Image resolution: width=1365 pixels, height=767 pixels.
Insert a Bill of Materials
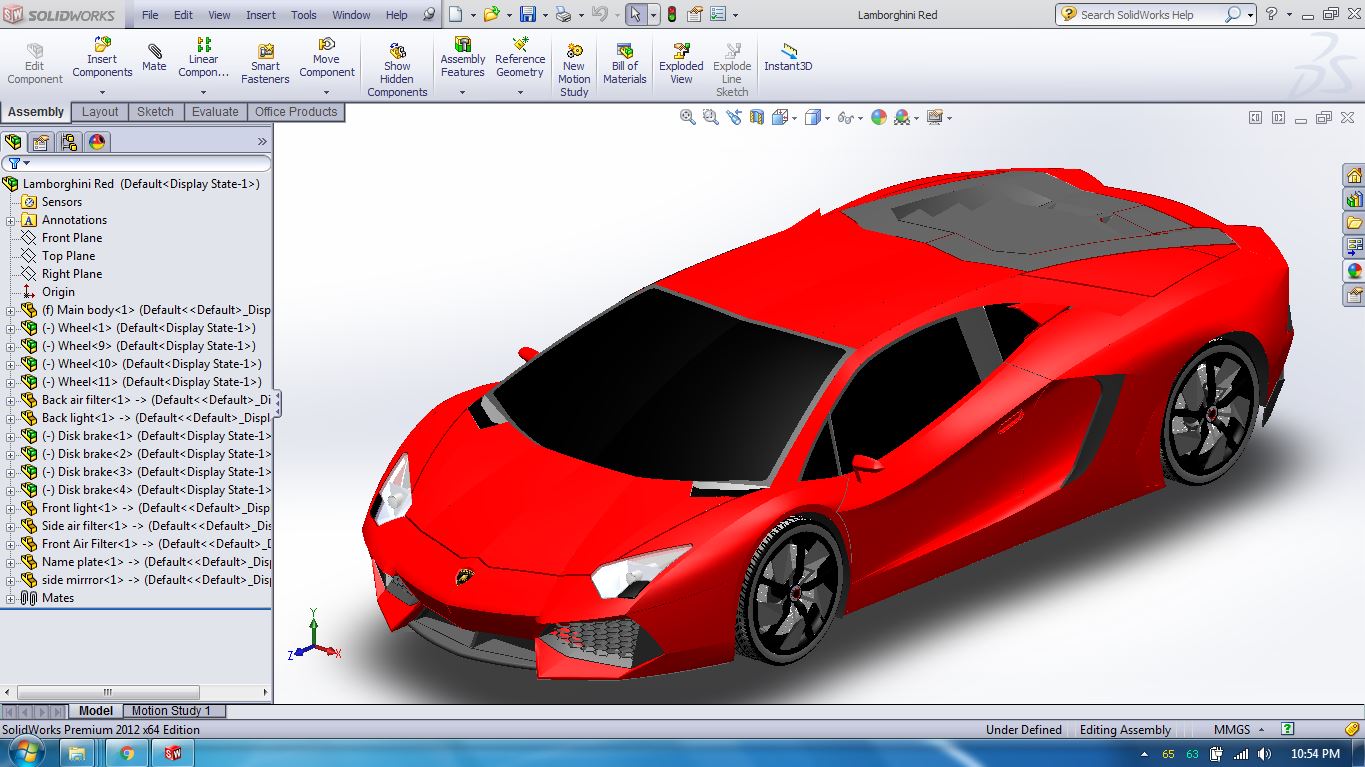pyautogui.click(x=625, y=64)
